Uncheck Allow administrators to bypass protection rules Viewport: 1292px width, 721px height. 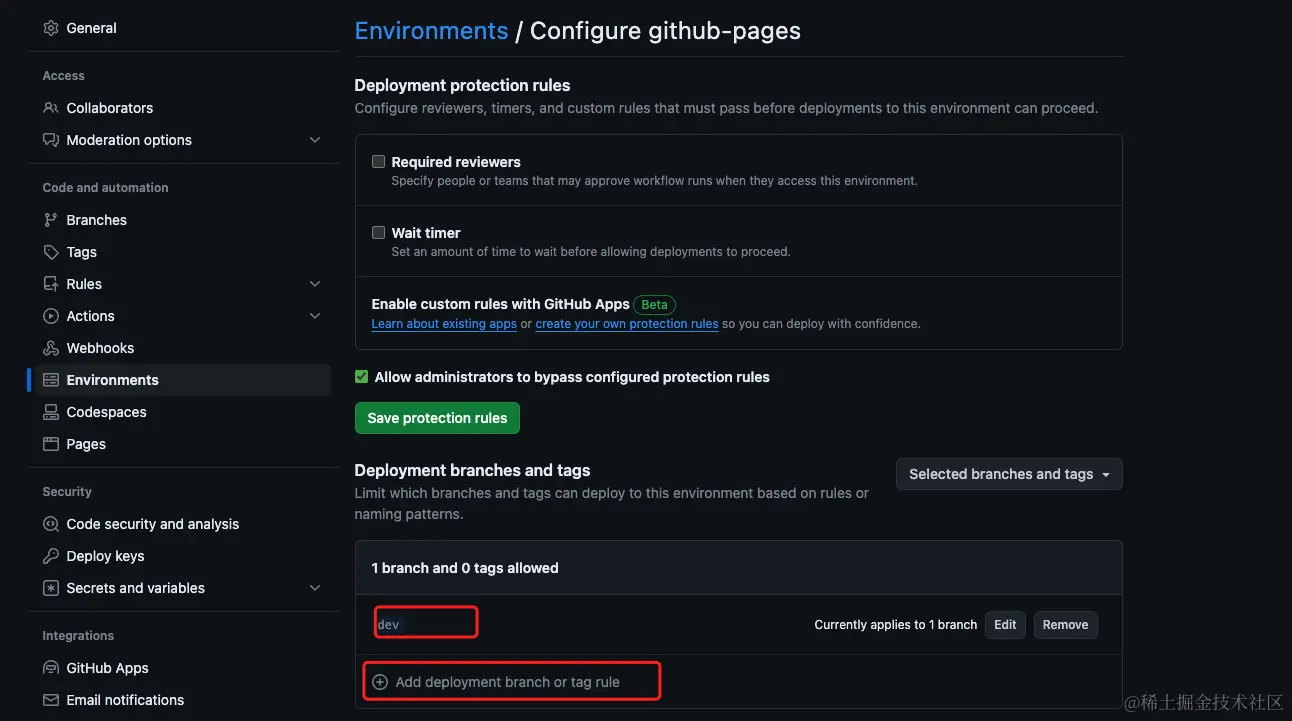click(361, 377)
